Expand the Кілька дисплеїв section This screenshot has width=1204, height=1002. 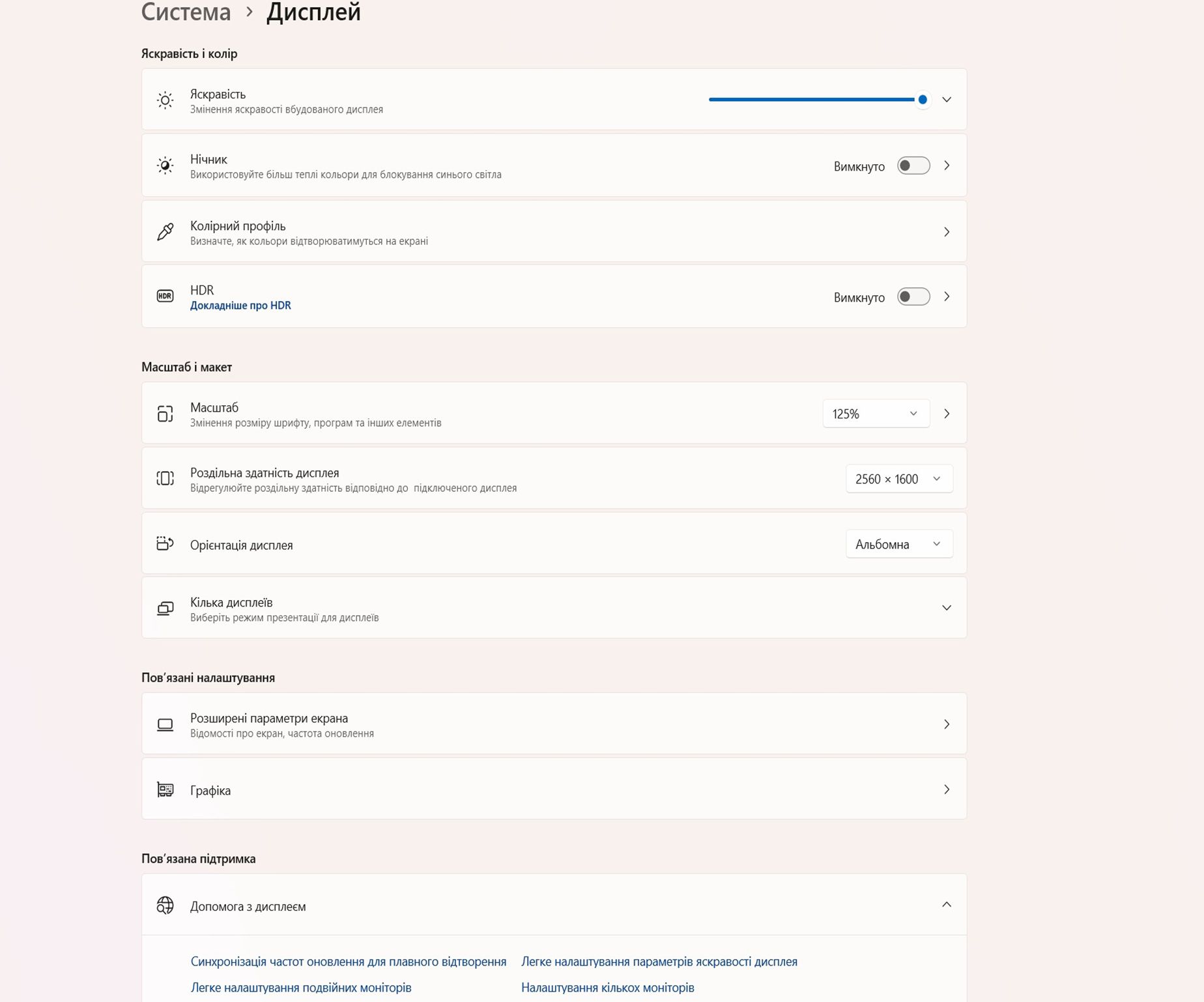coord(947,608)
